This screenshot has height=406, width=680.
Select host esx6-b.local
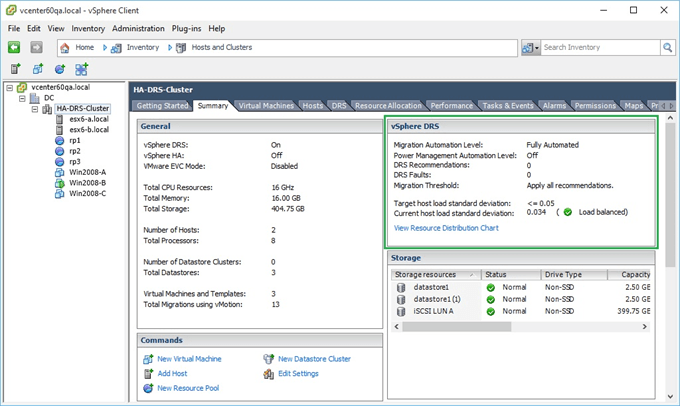89,130
